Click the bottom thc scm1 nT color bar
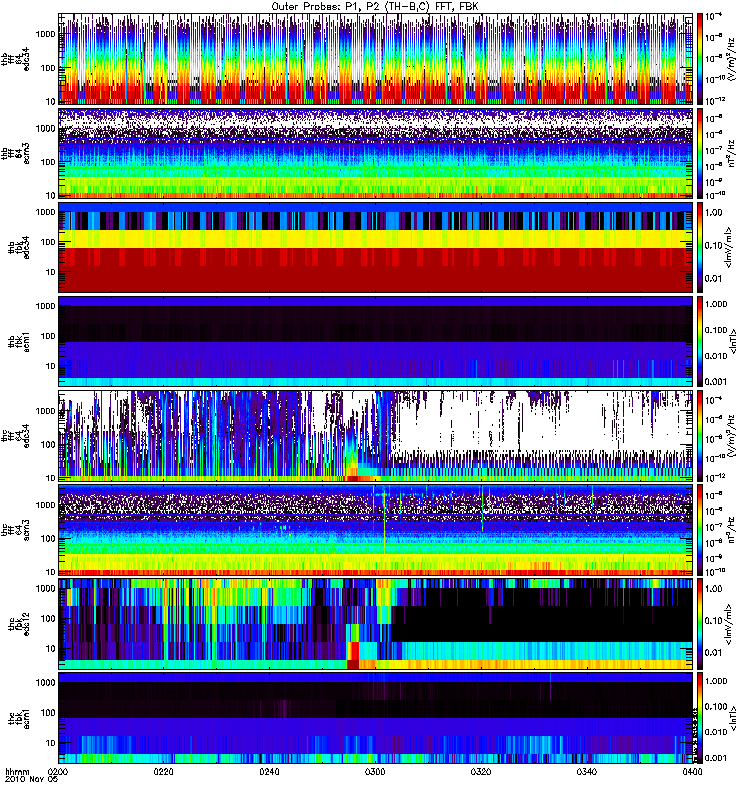 click(700, 718)
